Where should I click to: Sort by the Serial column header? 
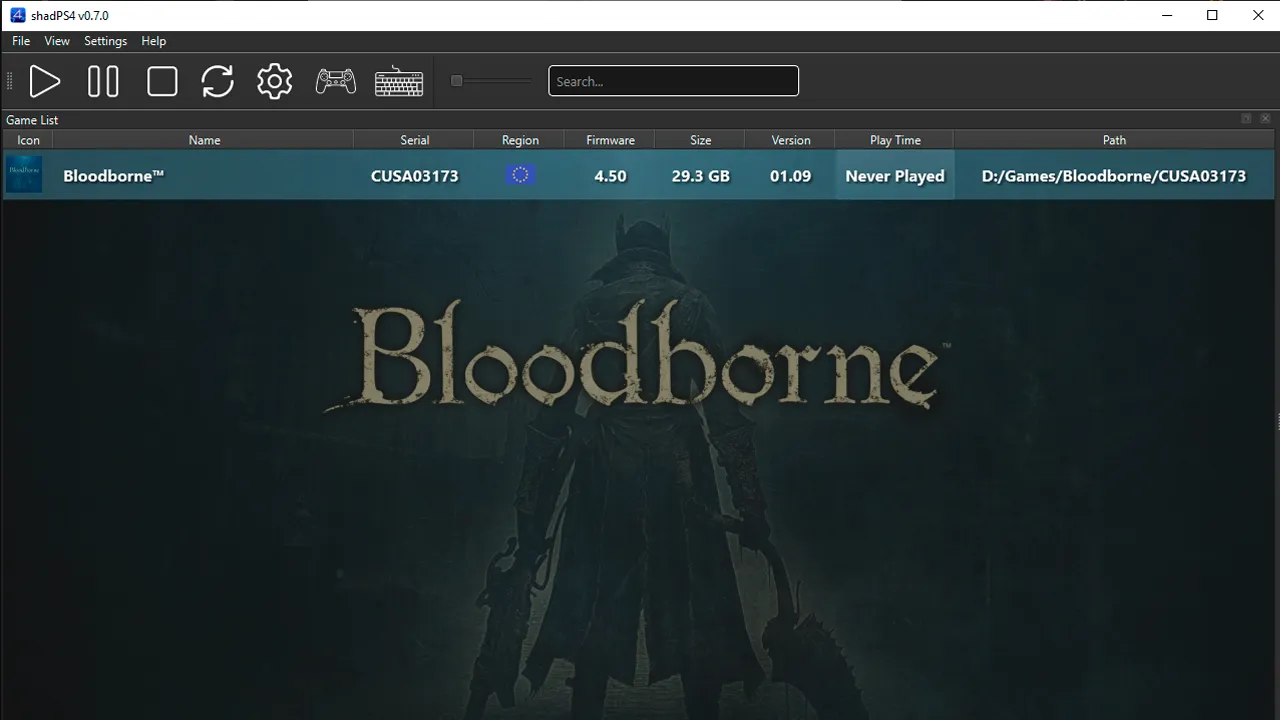pyautogui.click(x=414, y=140)
